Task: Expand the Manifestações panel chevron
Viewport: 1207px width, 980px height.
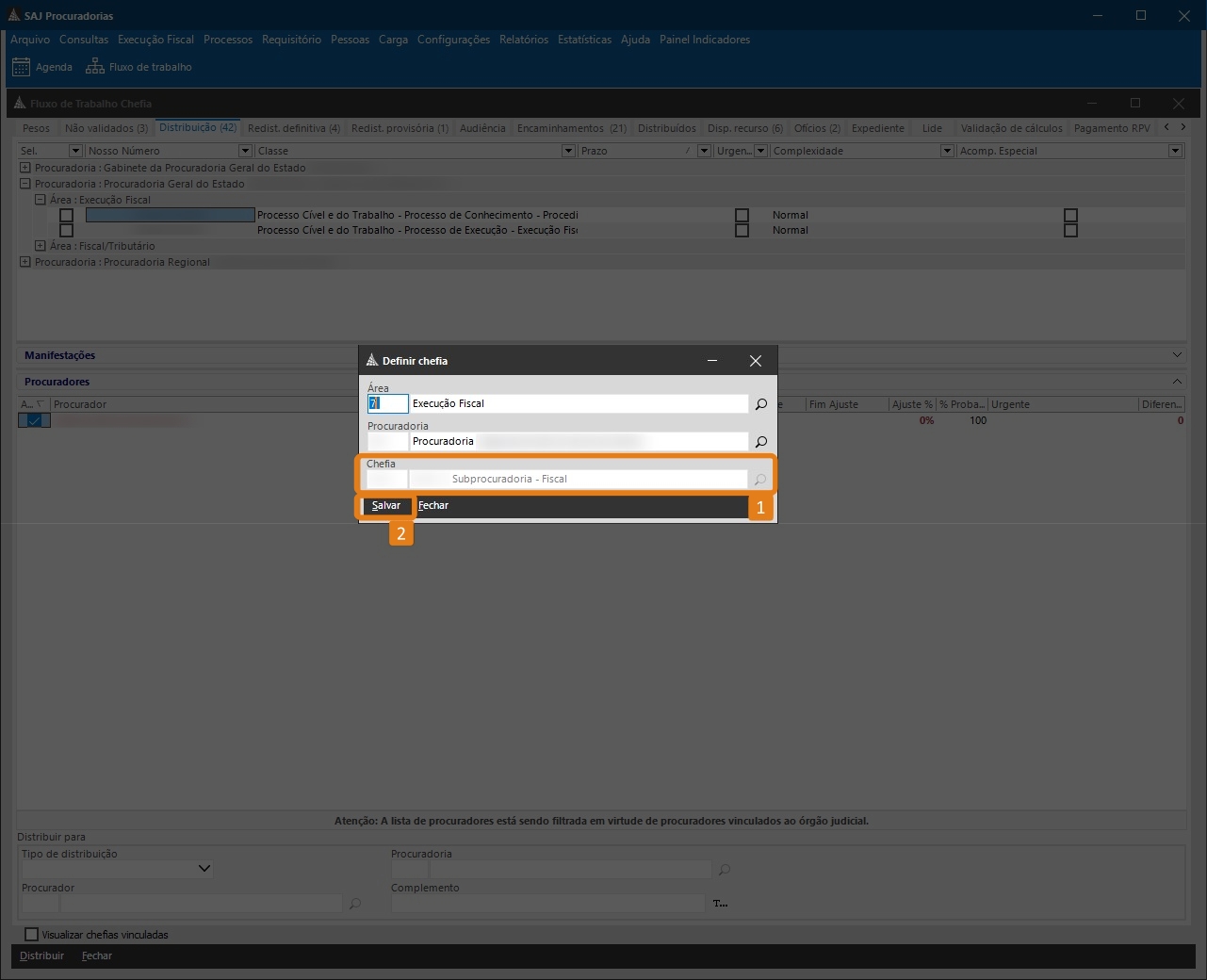Action: (x=1177, y=355)
